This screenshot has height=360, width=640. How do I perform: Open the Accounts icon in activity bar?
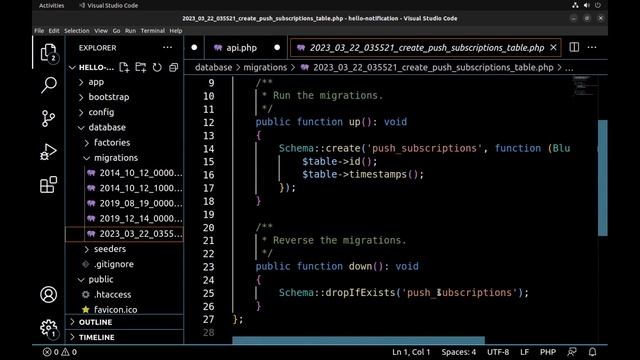point(49,294)
